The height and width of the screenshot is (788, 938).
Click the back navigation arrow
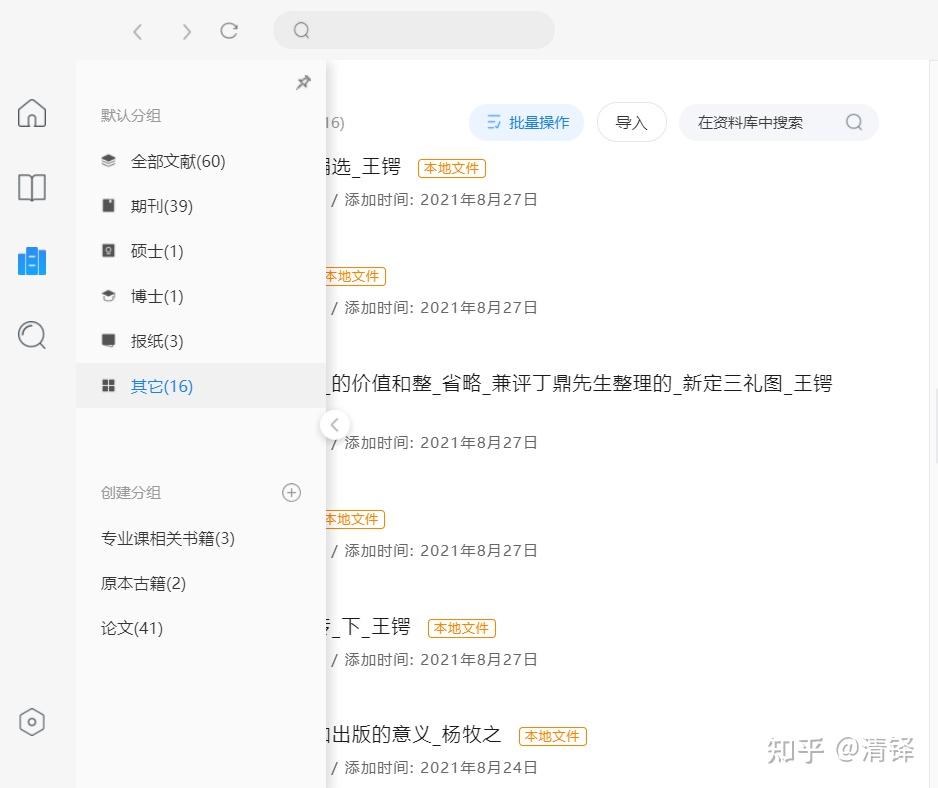click(138, 32)
